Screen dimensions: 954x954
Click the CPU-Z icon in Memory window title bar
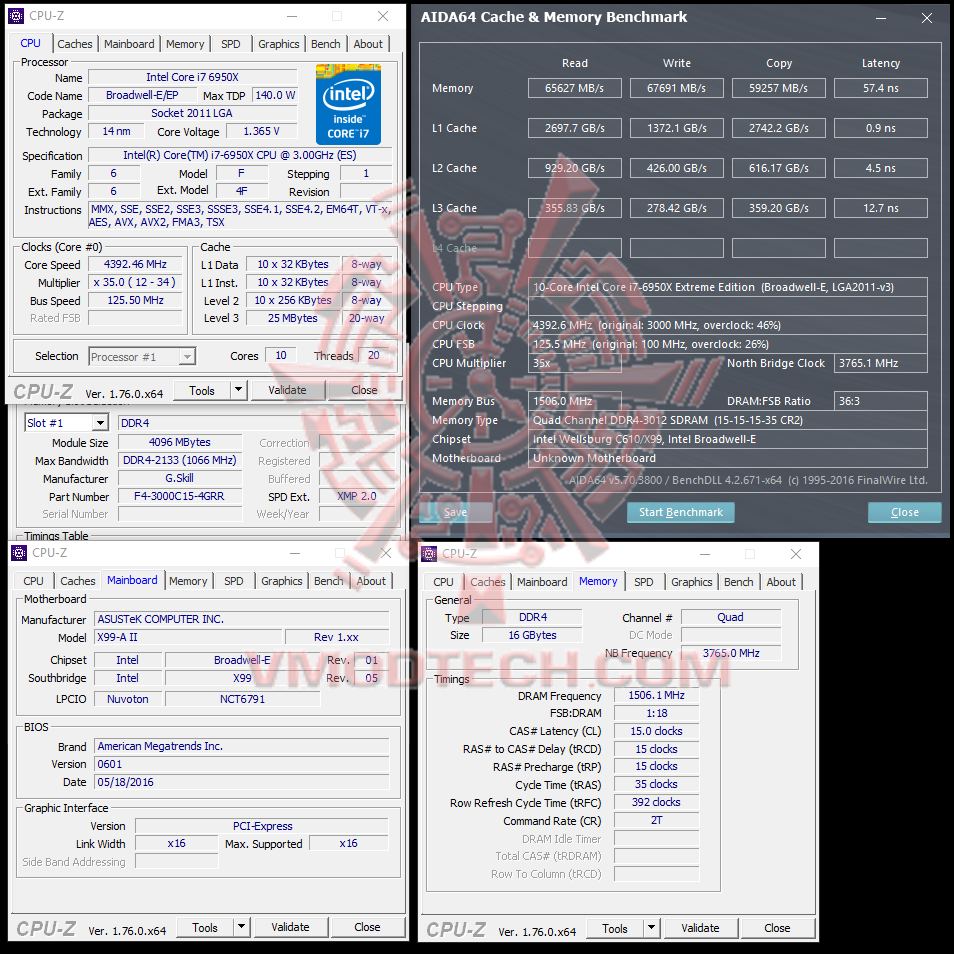[429, 554]
